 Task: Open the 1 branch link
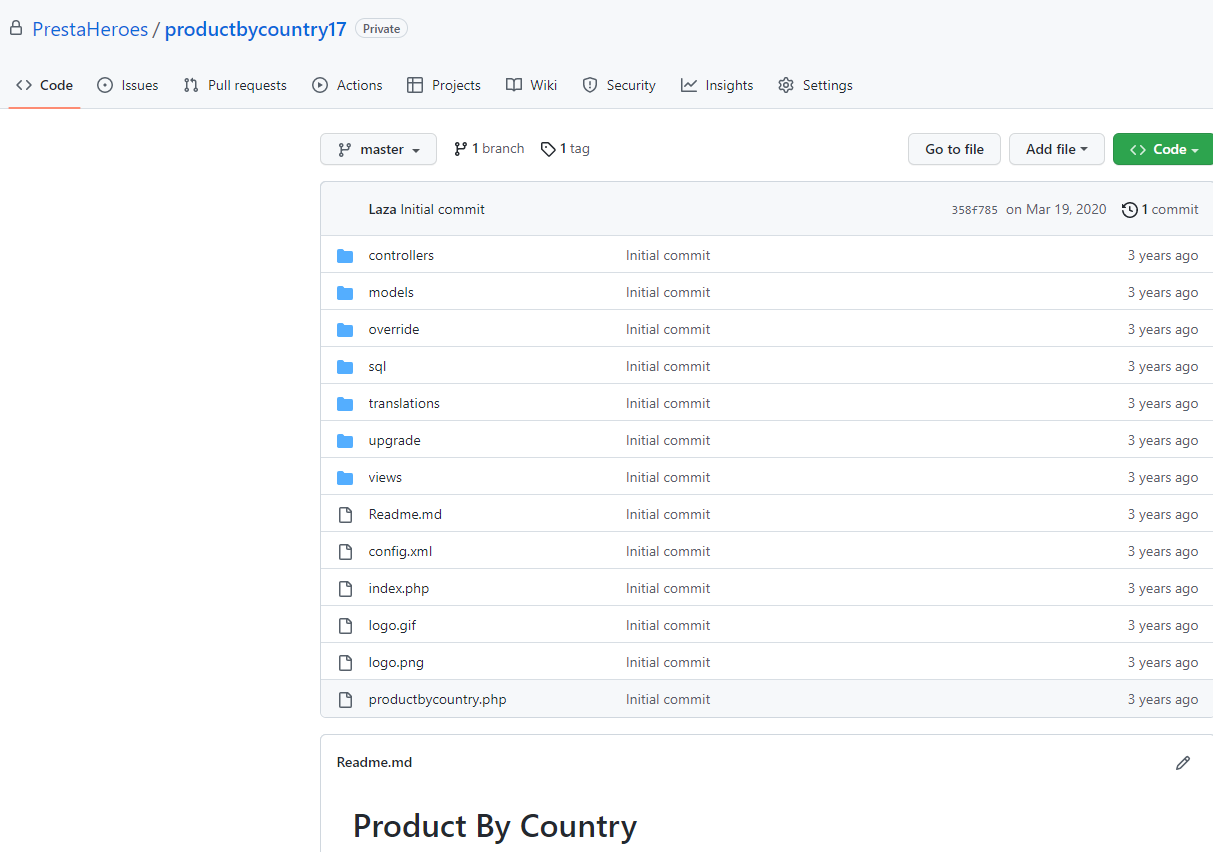(x=489, y=149)
